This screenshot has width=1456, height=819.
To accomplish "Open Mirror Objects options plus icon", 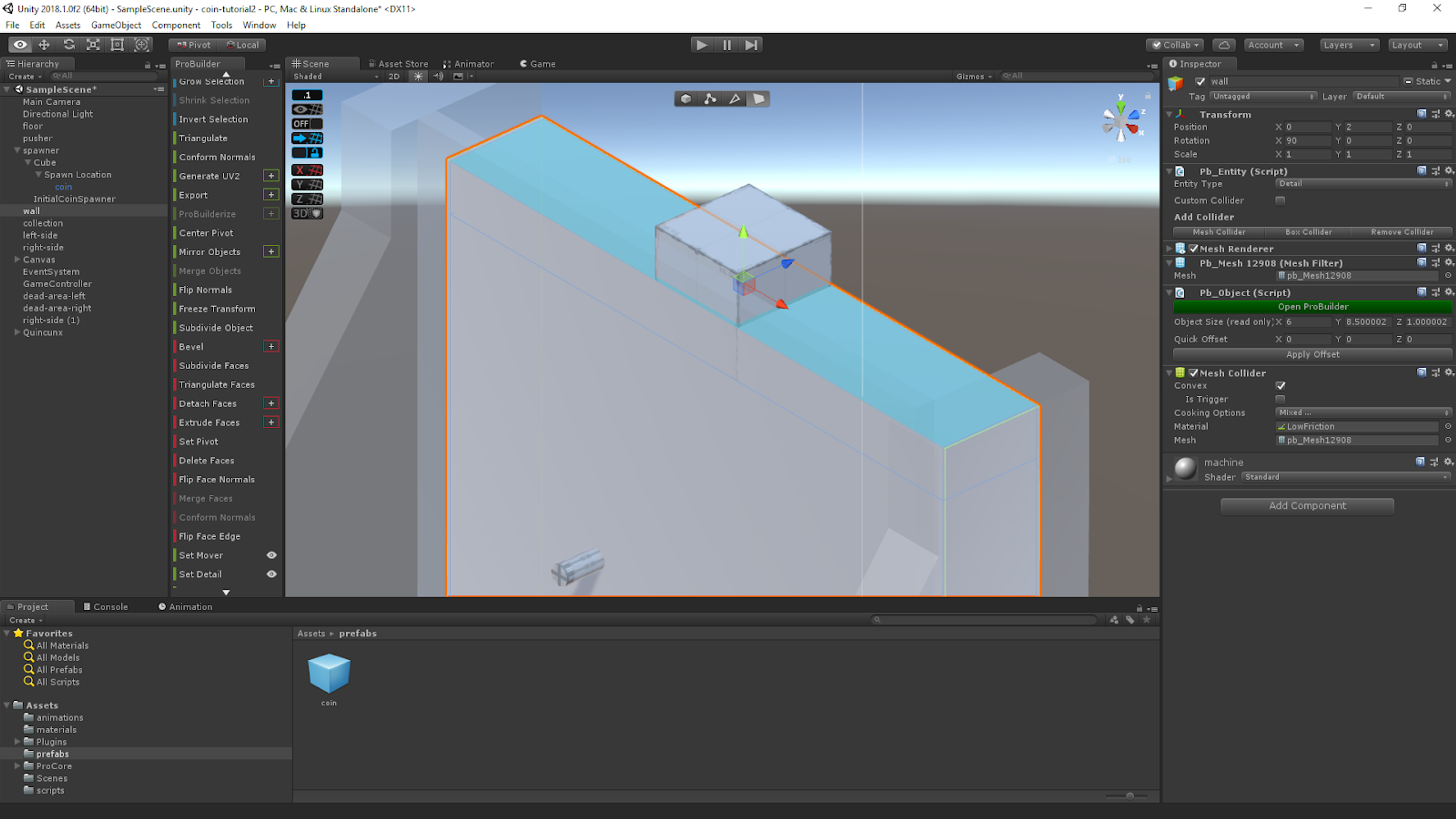I will (x=271, y=251).
